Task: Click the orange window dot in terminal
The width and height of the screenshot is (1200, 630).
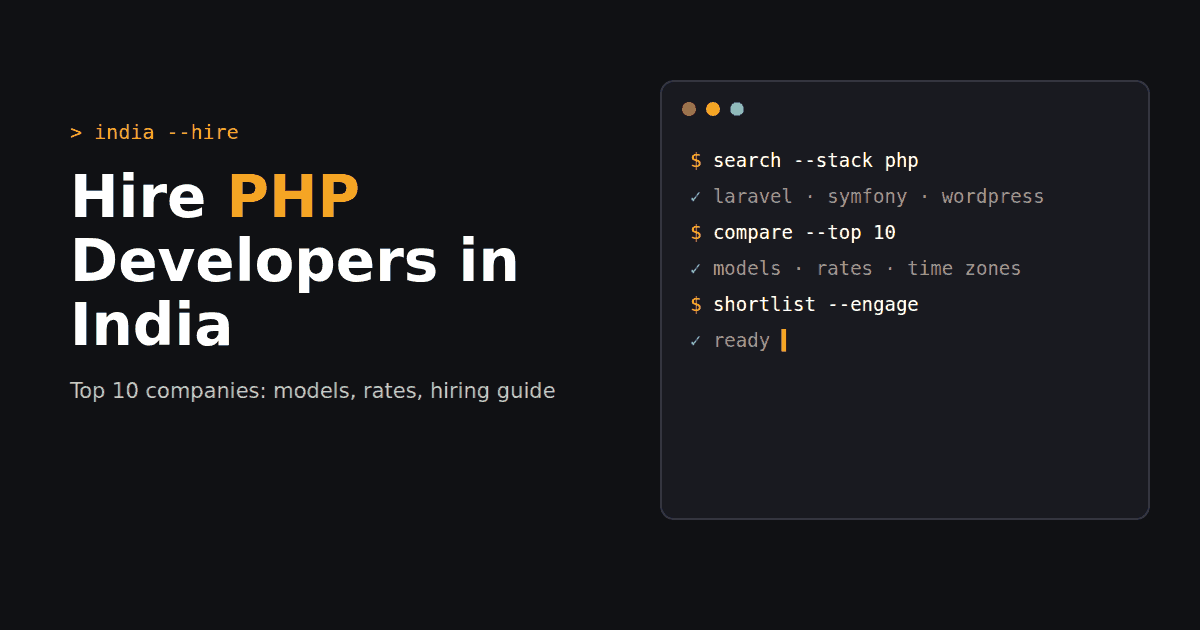Action: coord(713,109)
